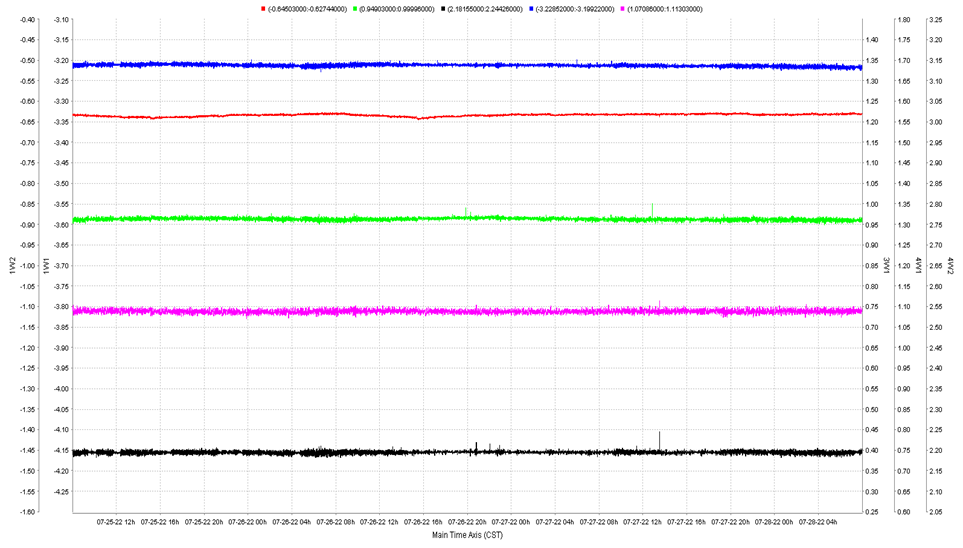Click the 4W2 right axis title
This screenshot has height=548, width=963.
(x=951, y=265)
